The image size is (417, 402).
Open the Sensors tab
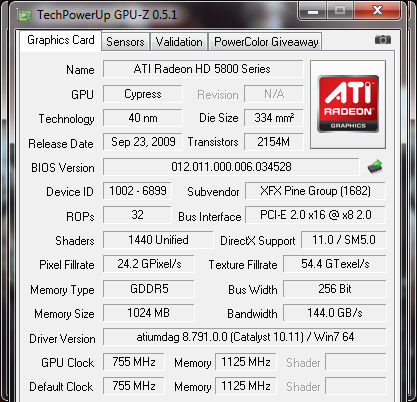pyautogui.click(x=125, y=42)
